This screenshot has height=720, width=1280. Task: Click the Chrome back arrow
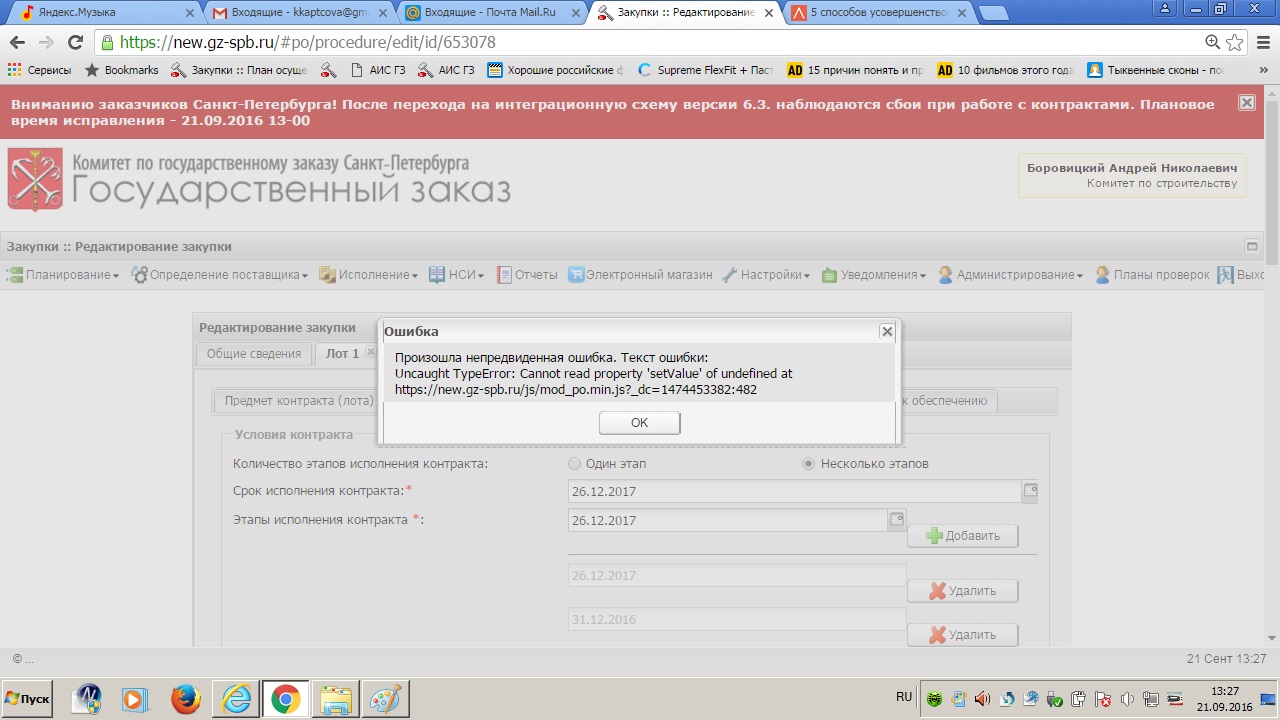pos(17,43)
